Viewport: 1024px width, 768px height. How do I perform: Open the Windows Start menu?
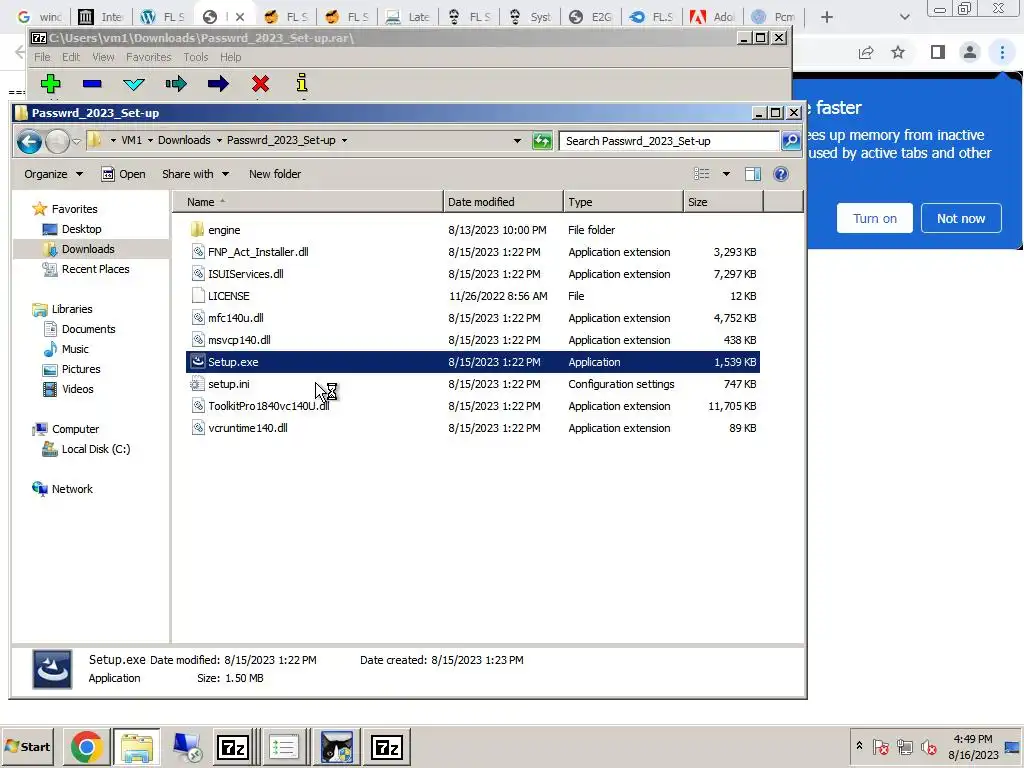[27, 746]
